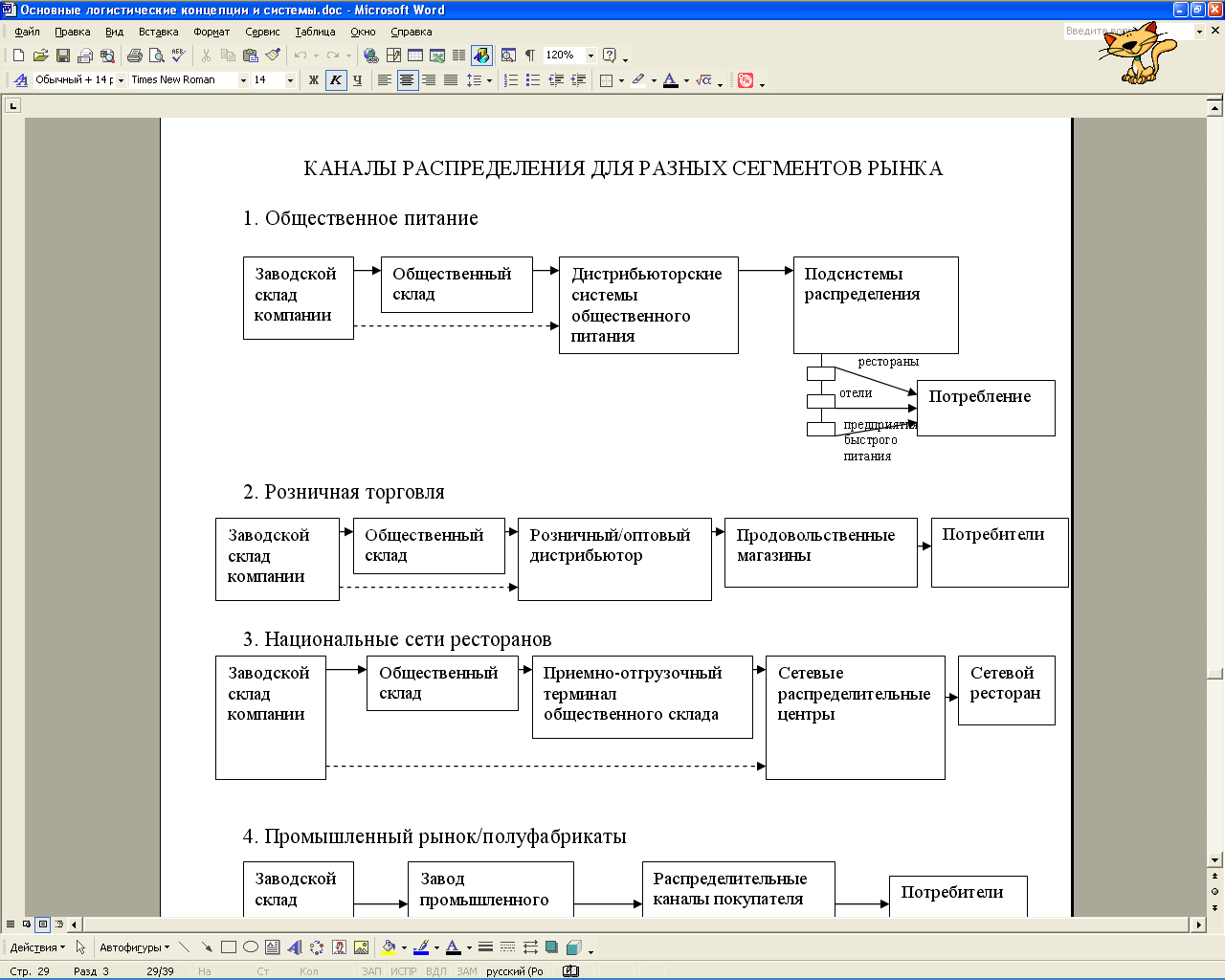Toggle italic formatting (К)
The height and width of the screenshot is (980, 1225).
pos(335,80)
